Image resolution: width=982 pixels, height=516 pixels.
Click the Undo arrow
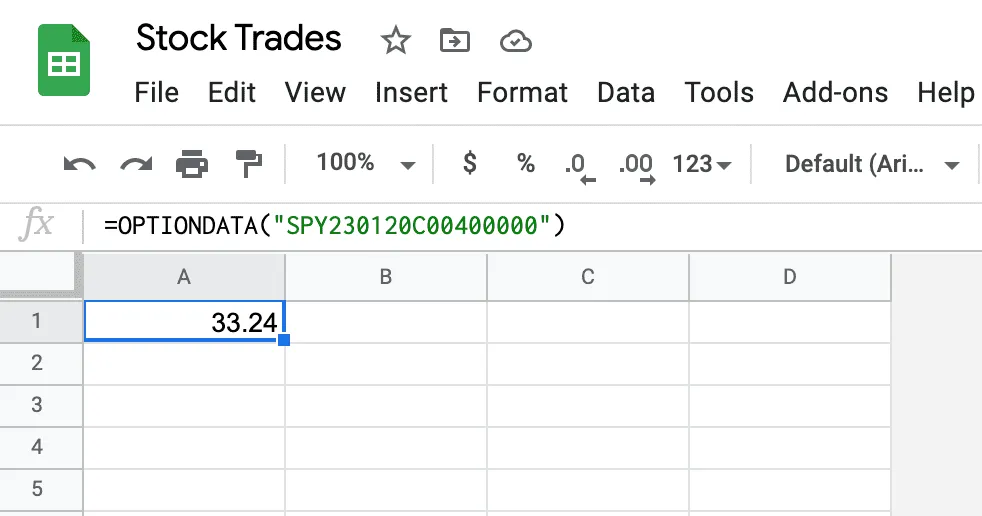pos(80,164)
